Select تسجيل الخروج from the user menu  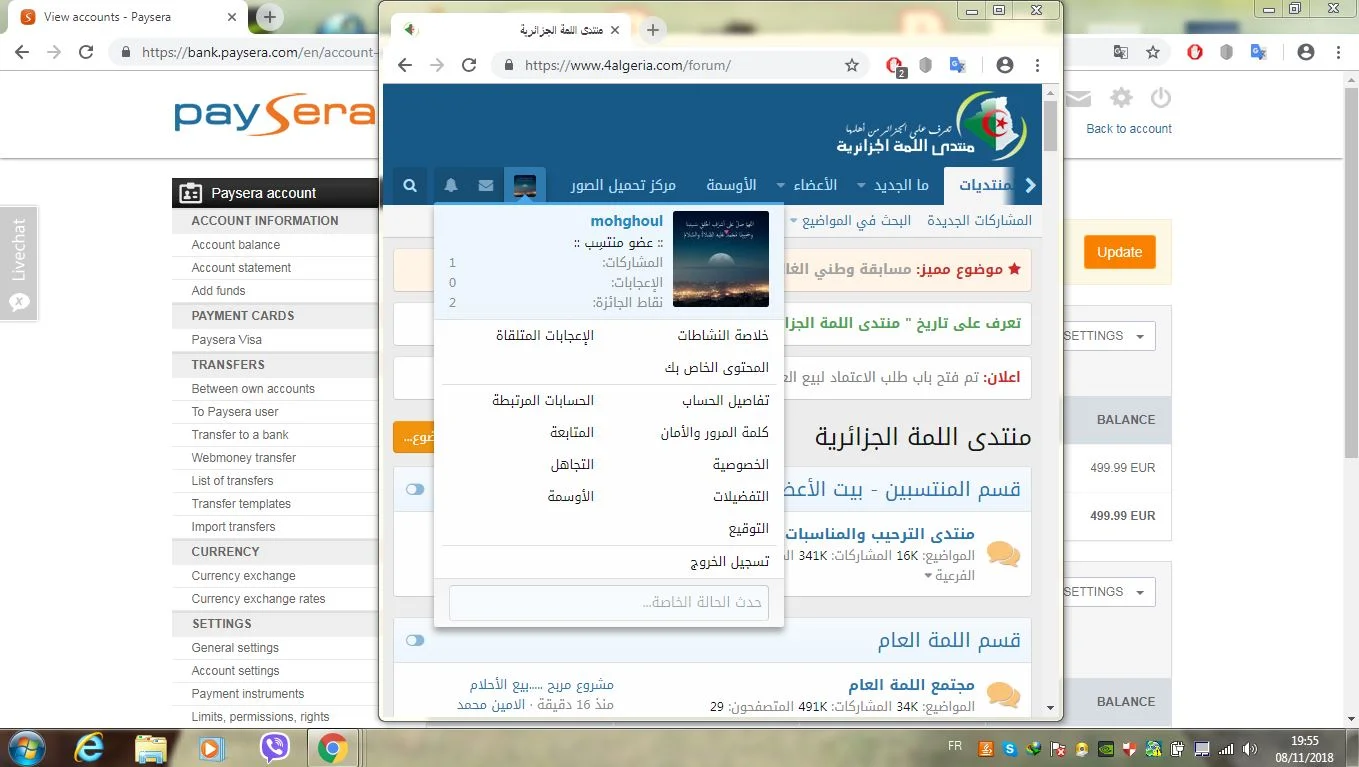point(729,562)
